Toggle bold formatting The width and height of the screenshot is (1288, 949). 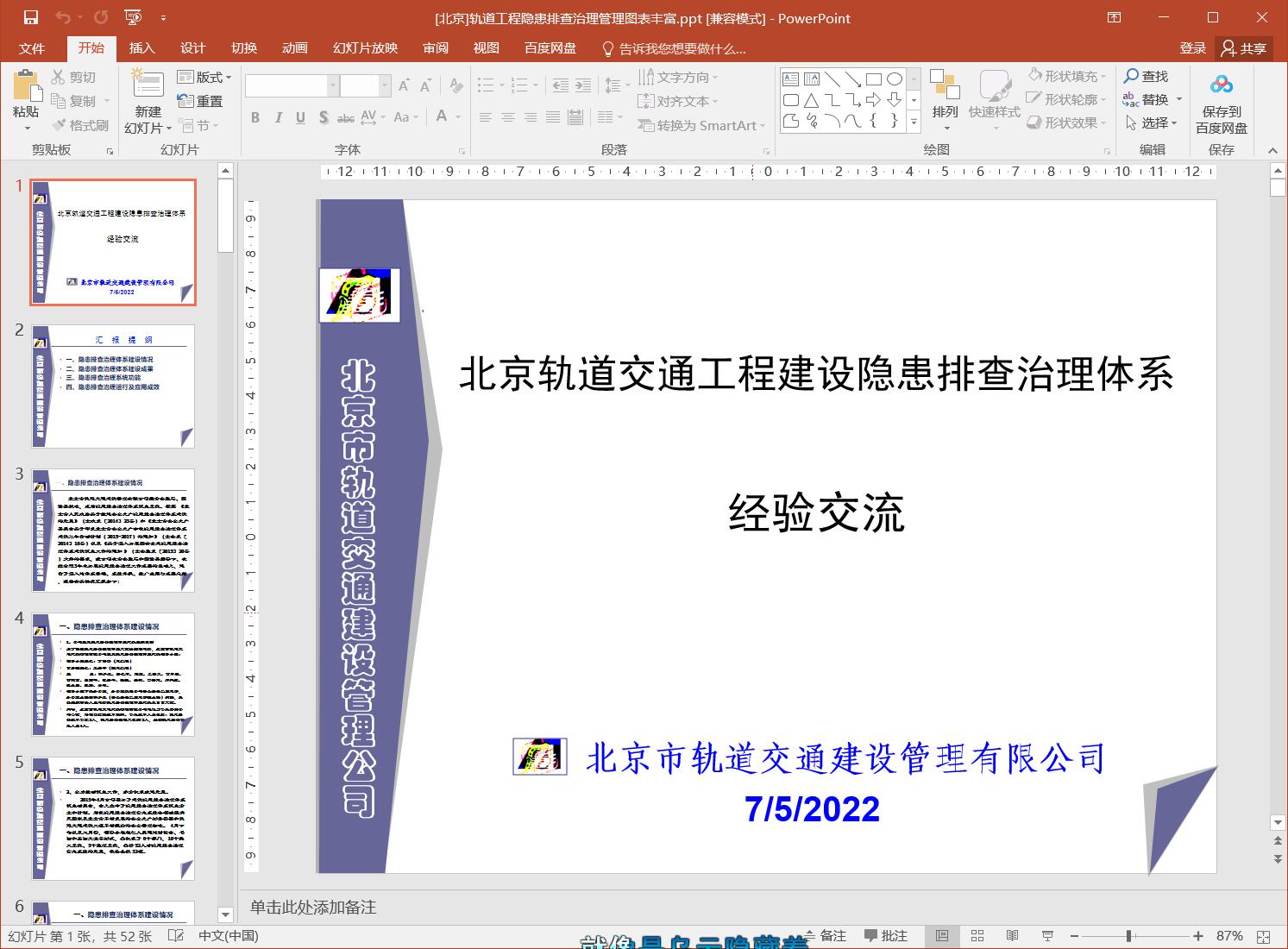click(x=255, y=117)
